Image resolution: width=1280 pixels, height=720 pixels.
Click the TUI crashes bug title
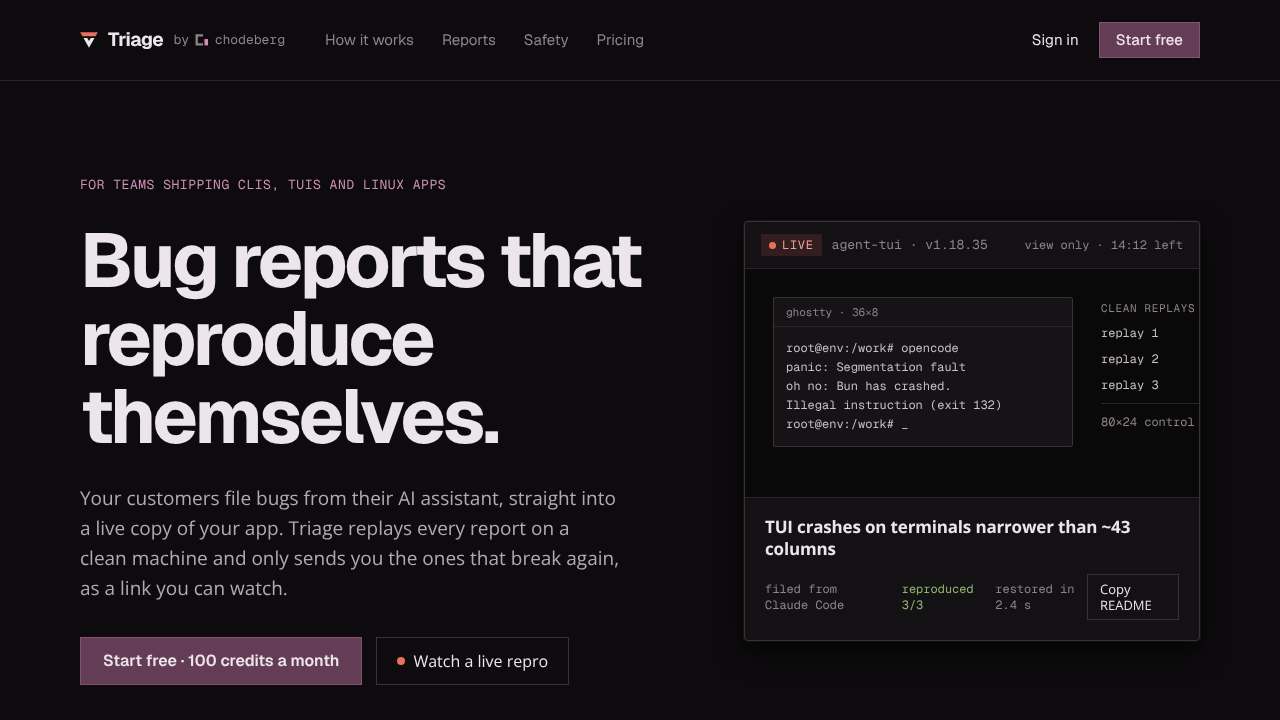coord(948,538)
